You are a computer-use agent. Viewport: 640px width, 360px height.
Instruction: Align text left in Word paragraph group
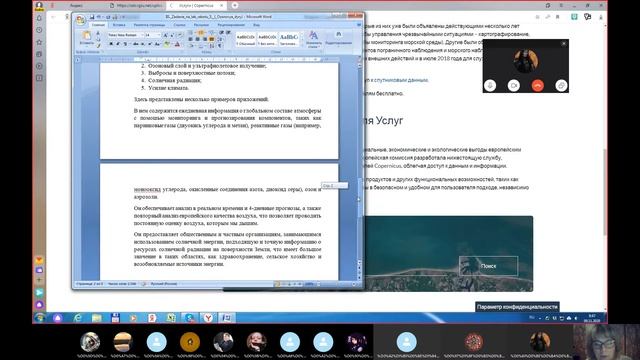(x=191, y=39)
